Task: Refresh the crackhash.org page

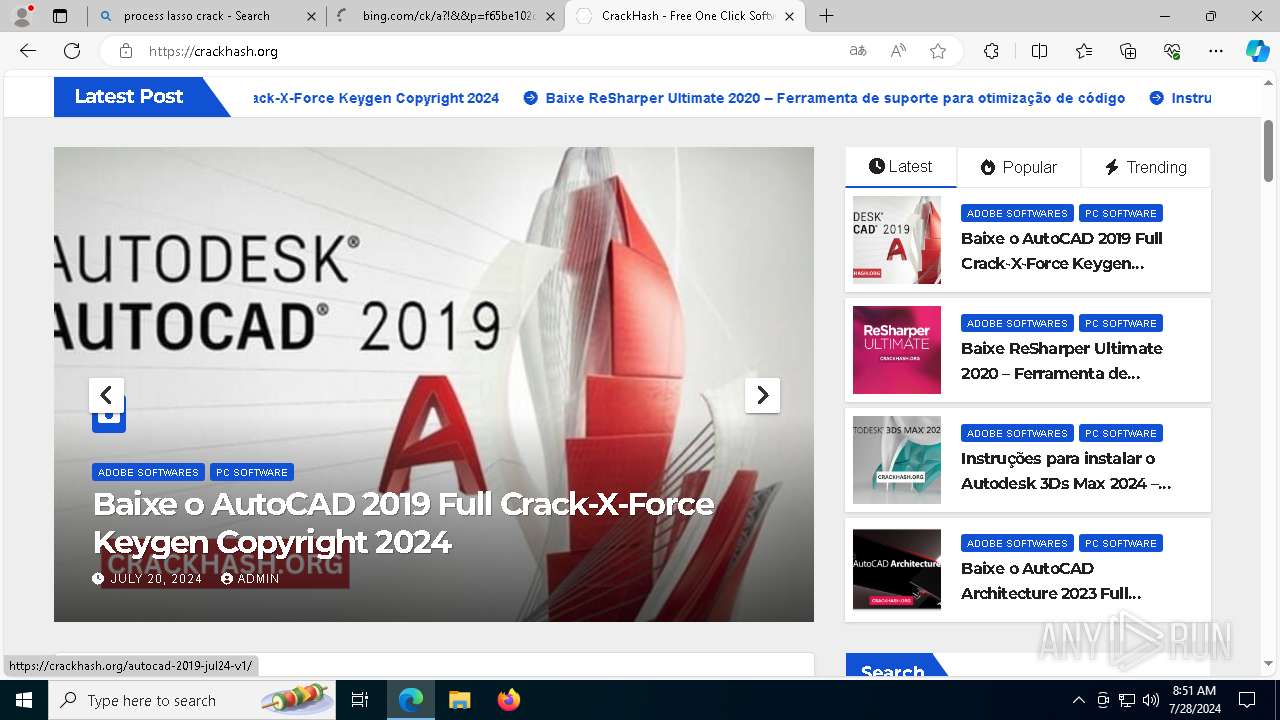Action: (x=72, y=51)
